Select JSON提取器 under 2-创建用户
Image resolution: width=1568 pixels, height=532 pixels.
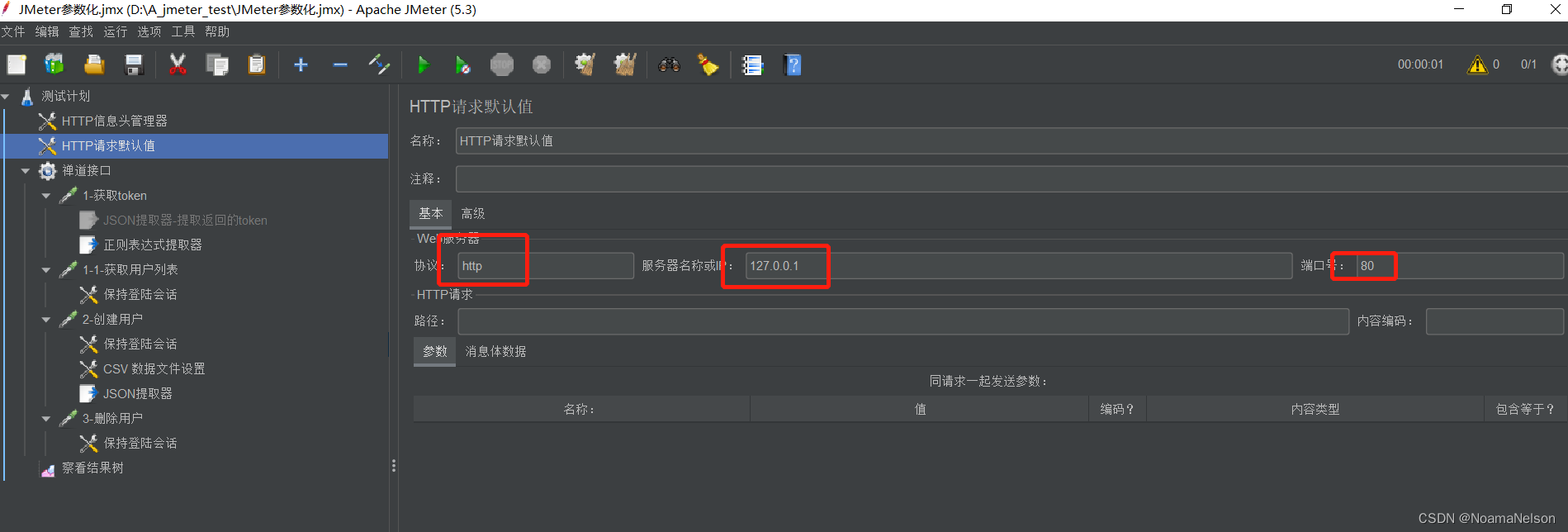[137, 394]
